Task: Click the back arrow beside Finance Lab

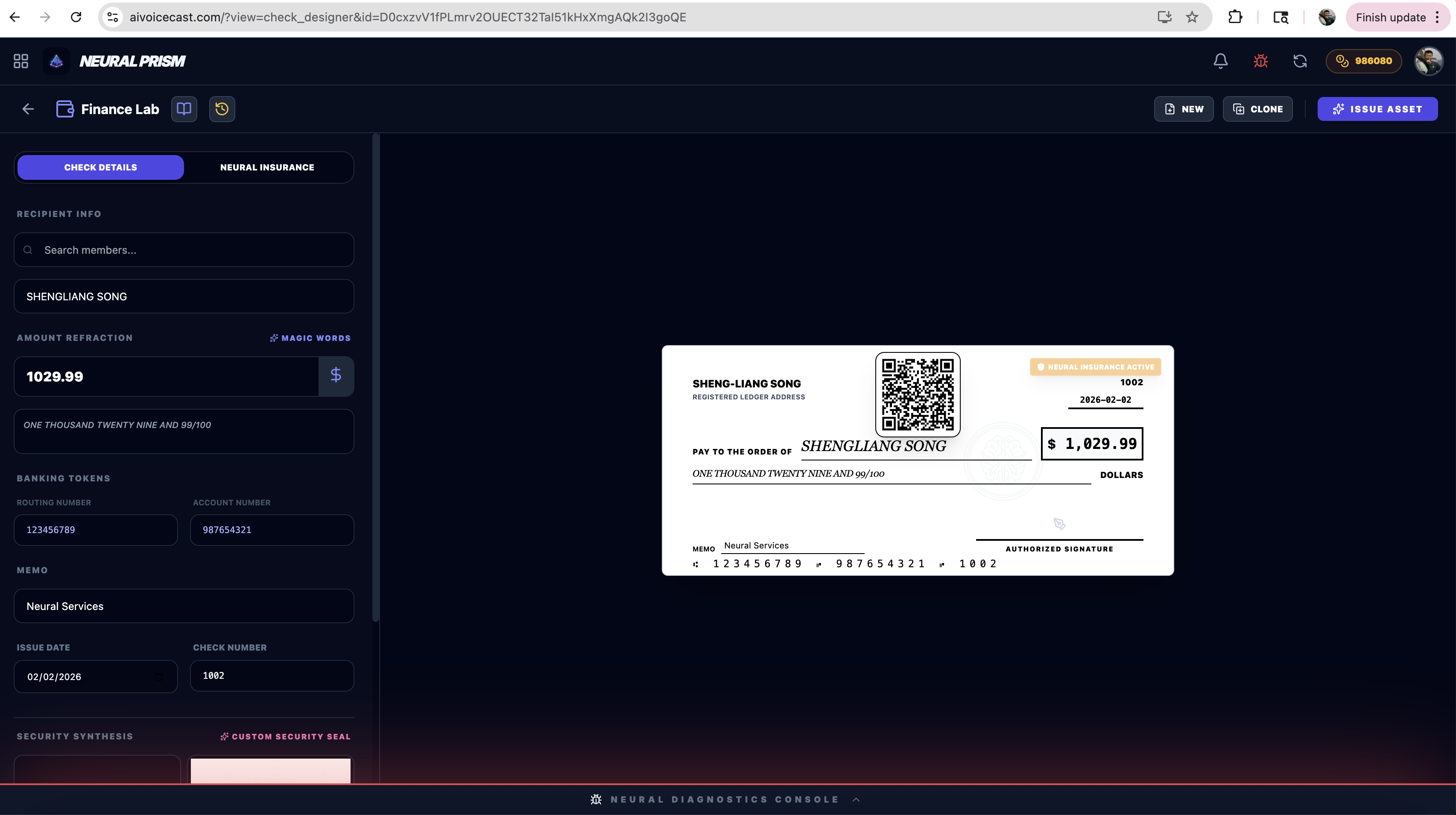Action: pos(28,109)
